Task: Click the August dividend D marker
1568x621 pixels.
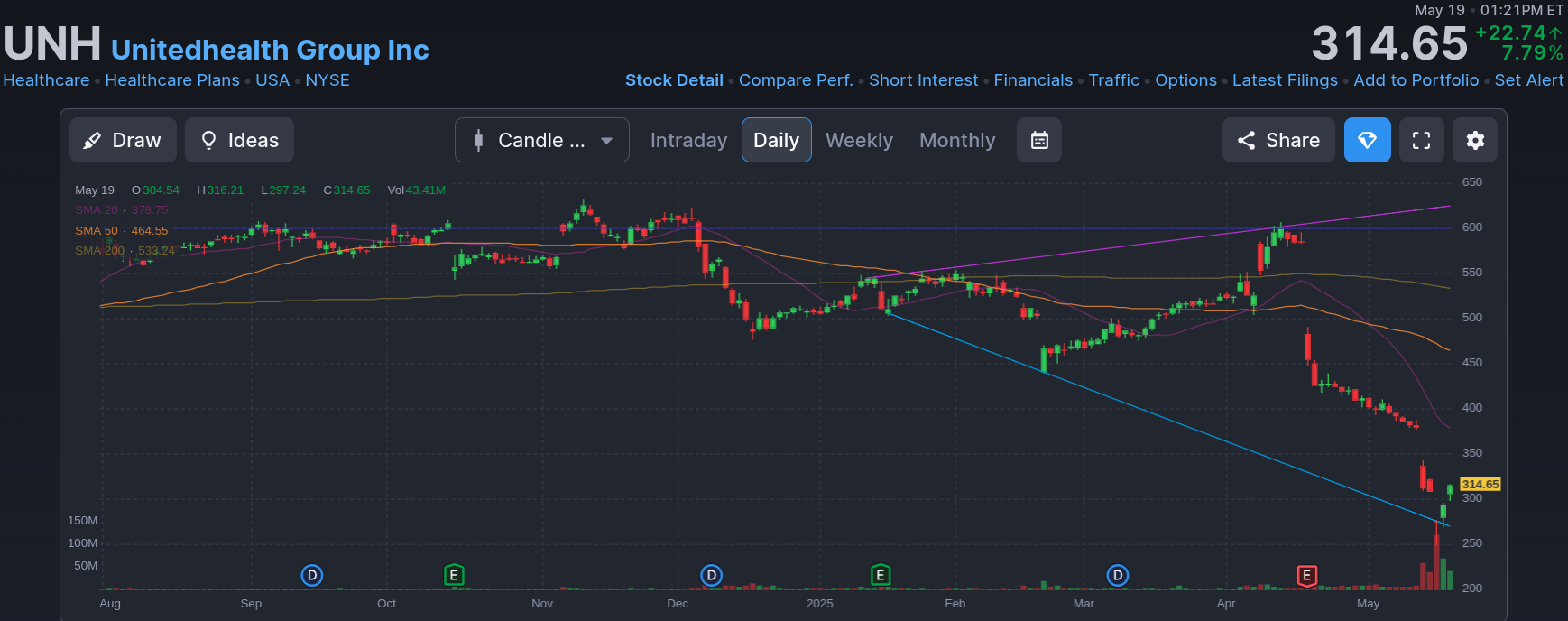Action: click(x=312, y=575)
